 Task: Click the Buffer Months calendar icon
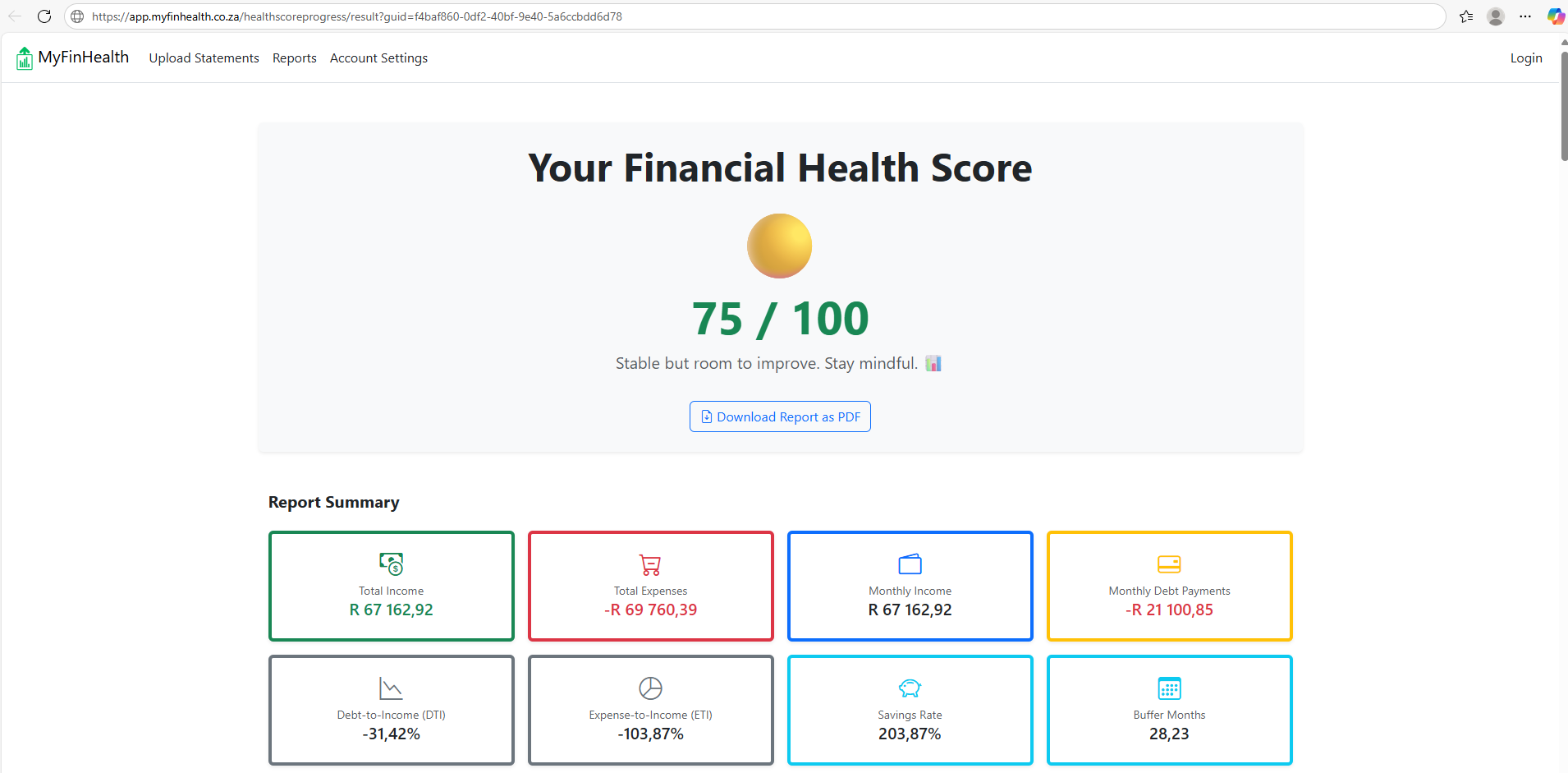1169,688
